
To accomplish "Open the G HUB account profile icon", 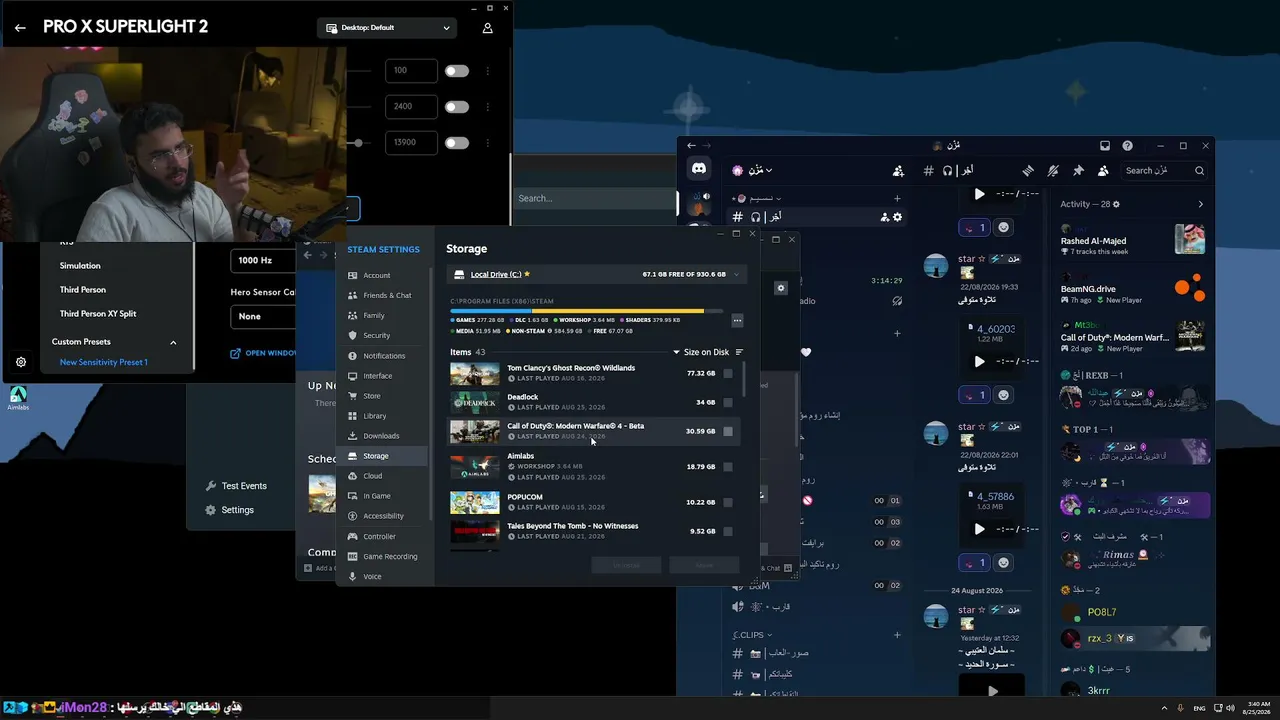I will (487, 28).
